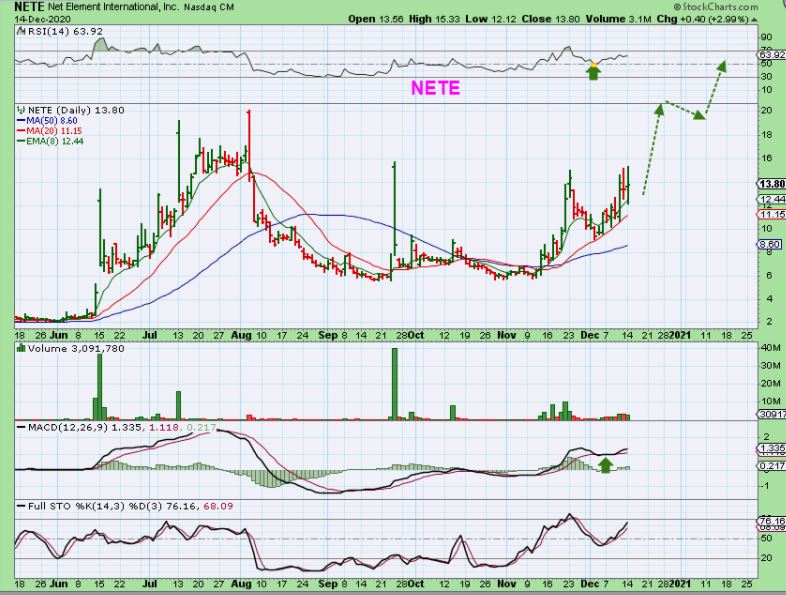This screenshot has width=786, height=595.
Task: Click the RSI(14) 63.92 indicator label
Action: click(65, 31)
